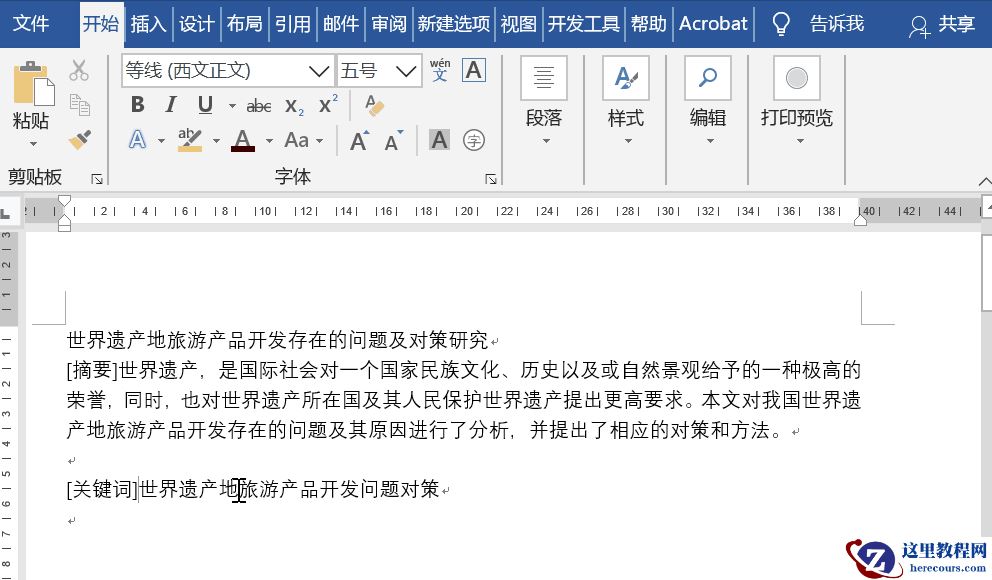Click the document title line
This screenshot has height=580, width=992.
(278, 340)
